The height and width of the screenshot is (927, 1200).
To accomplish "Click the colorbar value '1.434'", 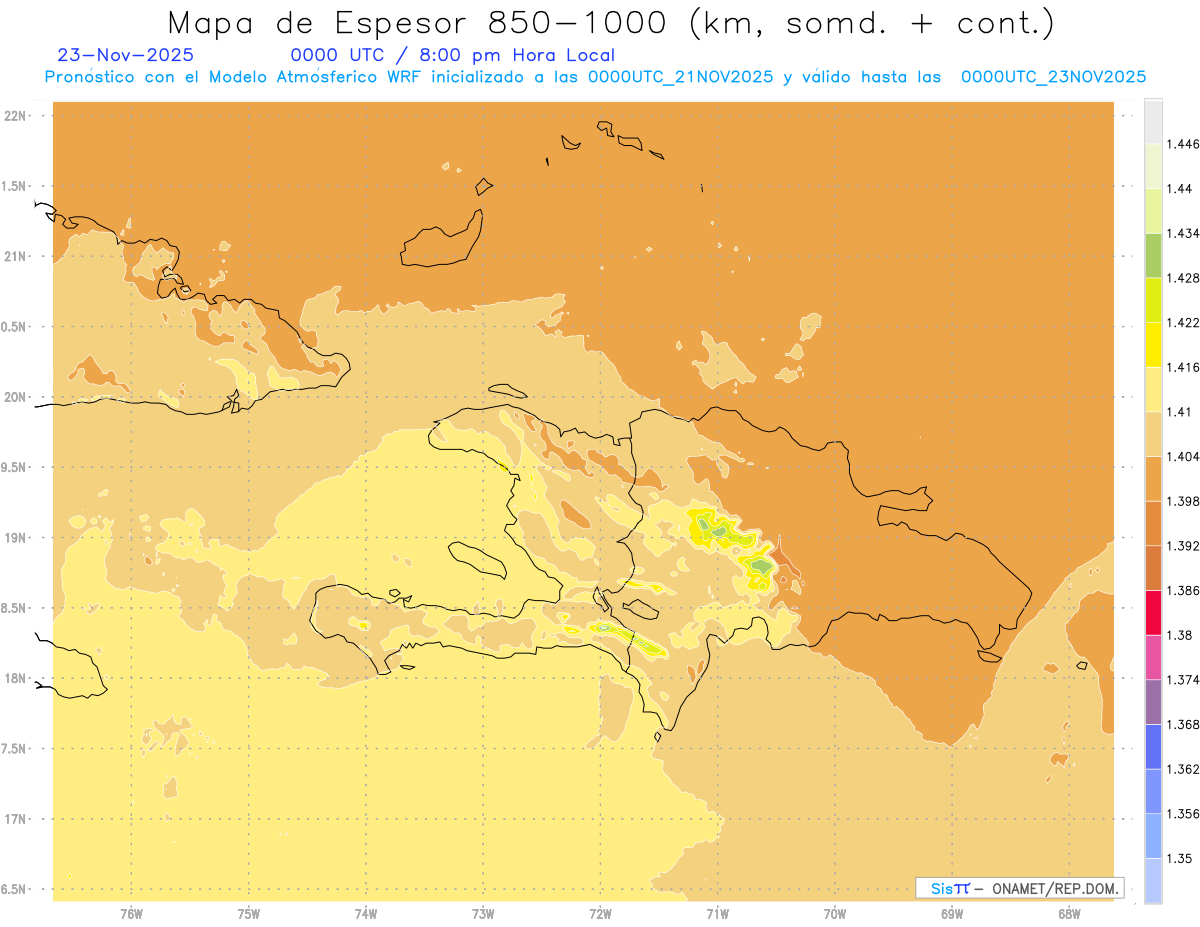I will point(1185,233).
